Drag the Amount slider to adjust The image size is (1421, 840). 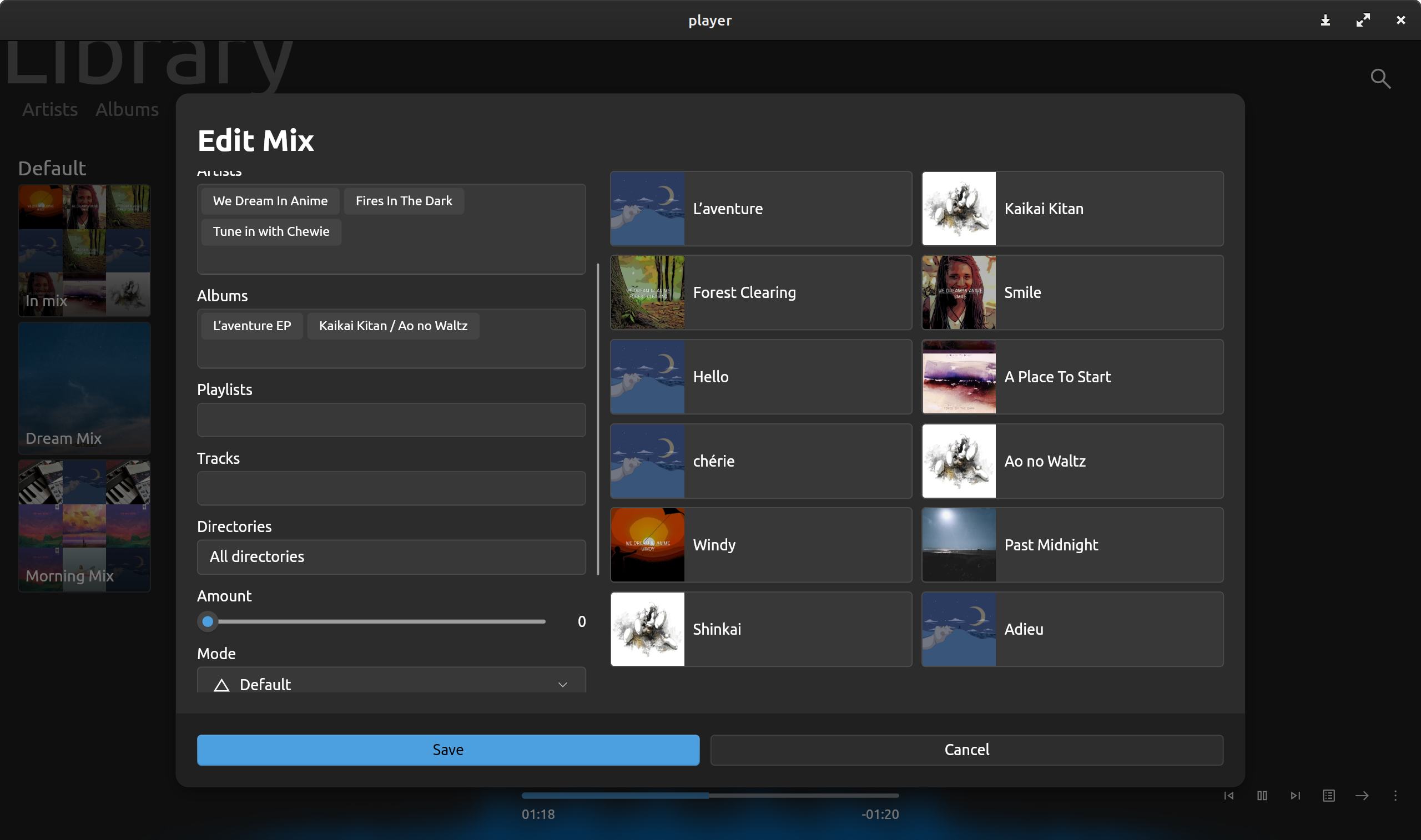207,621
